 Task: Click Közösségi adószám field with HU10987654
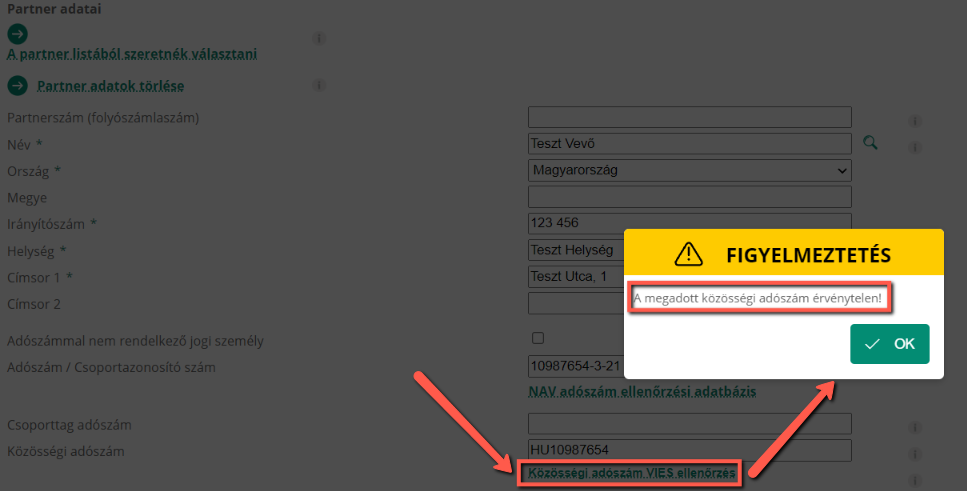[689, 450]
